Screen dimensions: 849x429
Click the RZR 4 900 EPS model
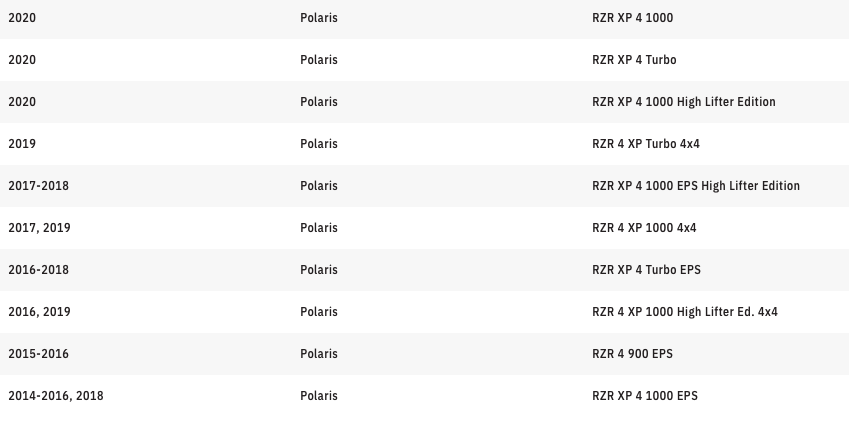click(x=634, y=354)
